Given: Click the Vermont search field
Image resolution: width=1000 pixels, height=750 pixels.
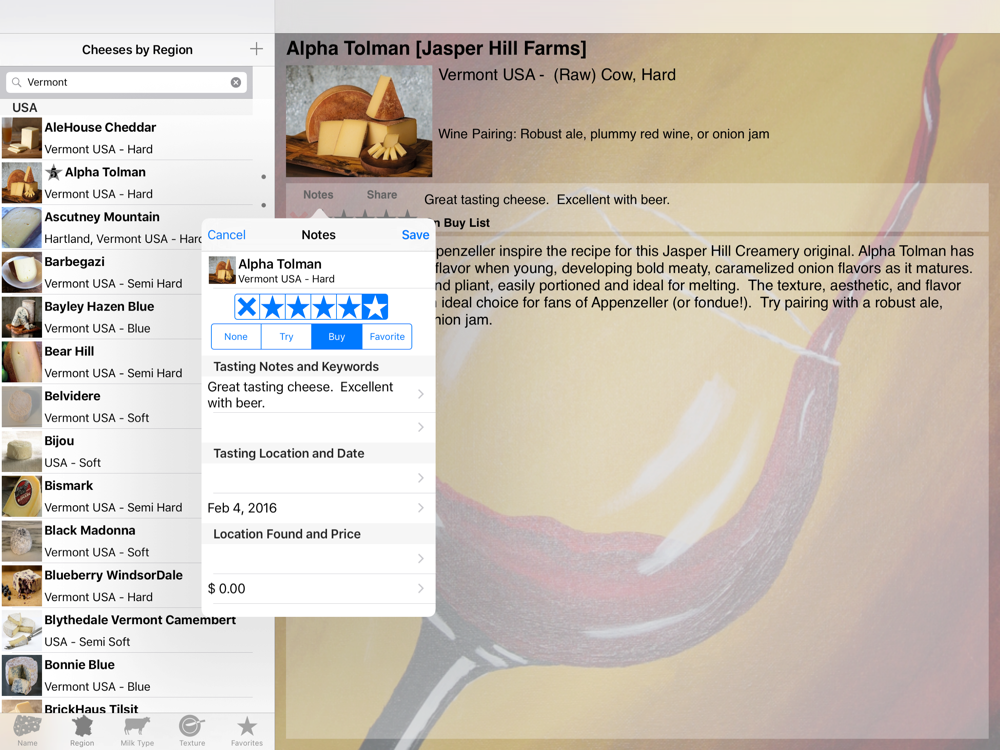Looking at the screenshot, I should coord(126,82).
